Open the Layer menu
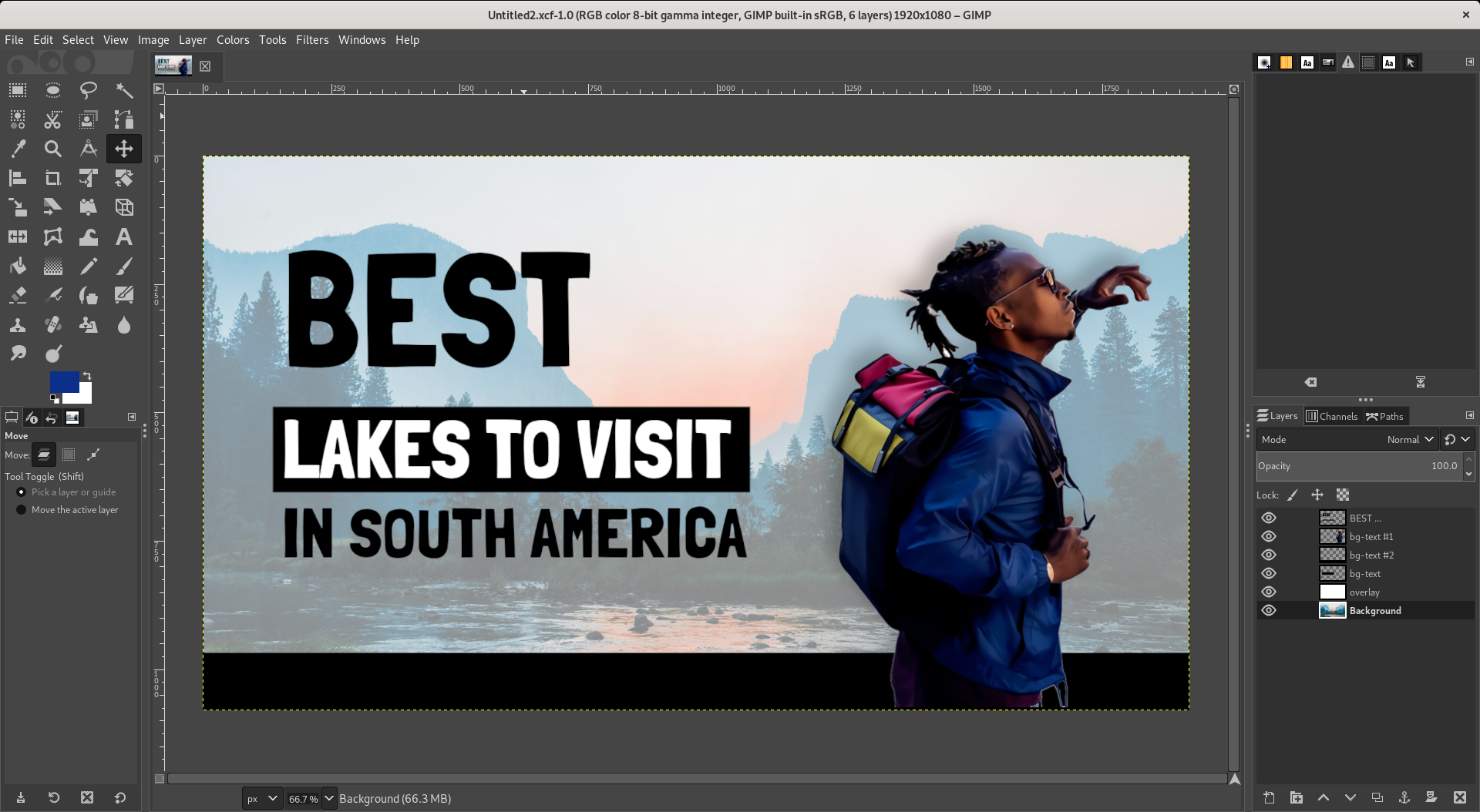Viewport: 1480px width, 812px height. (193, 40)
